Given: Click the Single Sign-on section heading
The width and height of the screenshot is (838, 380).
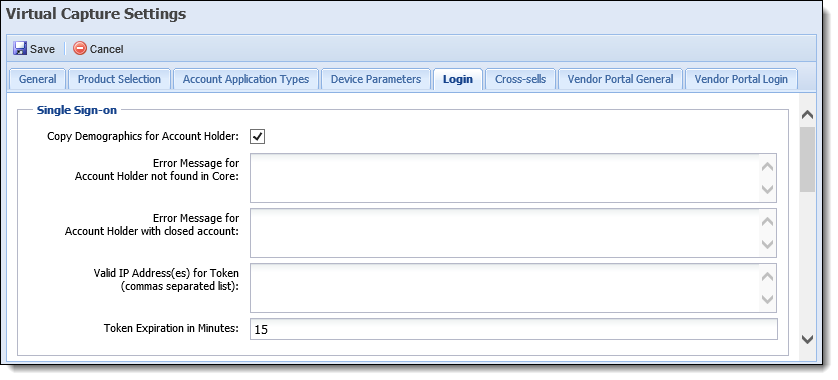Looking at the screenshot, I should (77, 110).
